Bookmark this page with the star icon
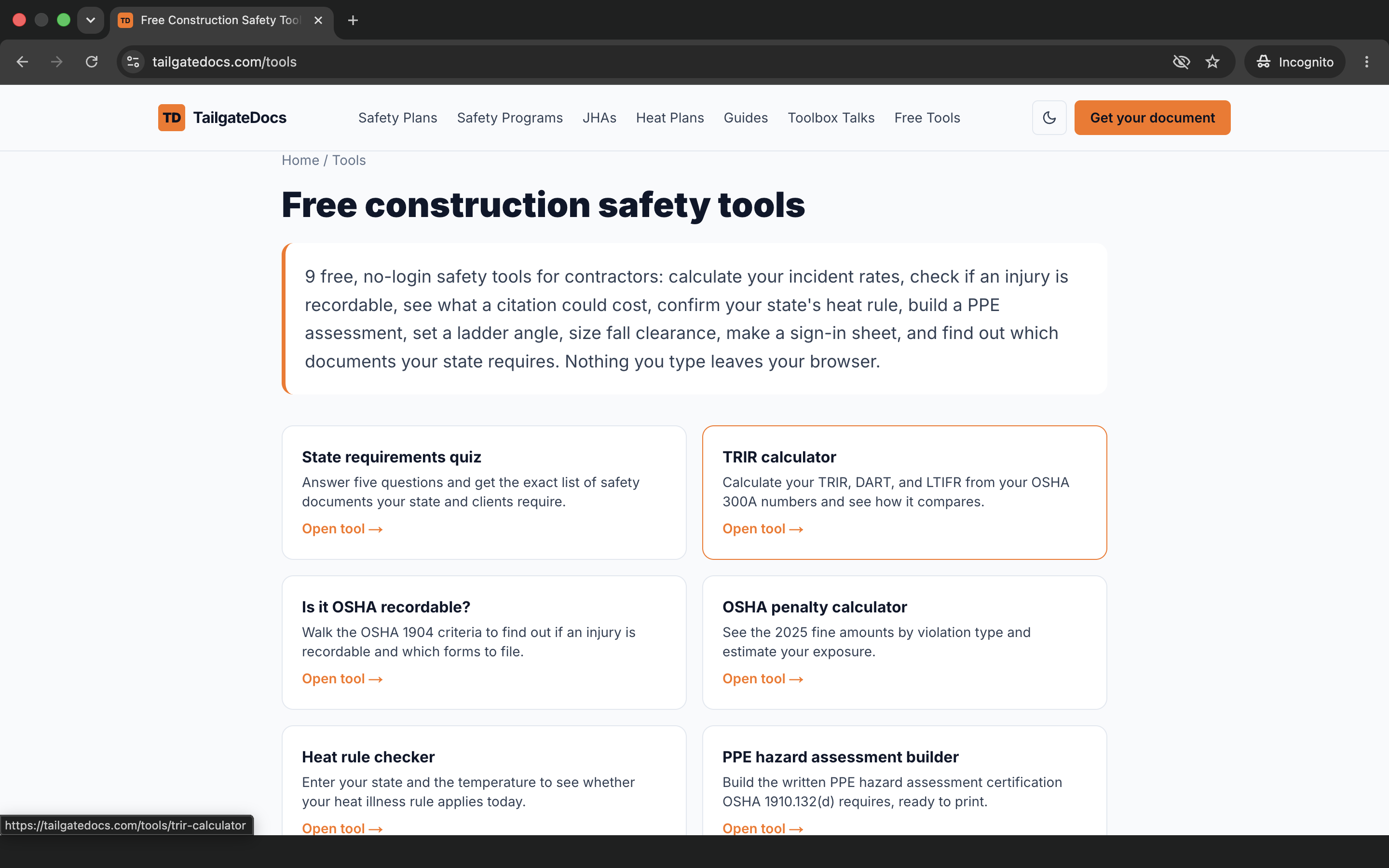This screenshot has height=868, width=1389. [1212, 61]
